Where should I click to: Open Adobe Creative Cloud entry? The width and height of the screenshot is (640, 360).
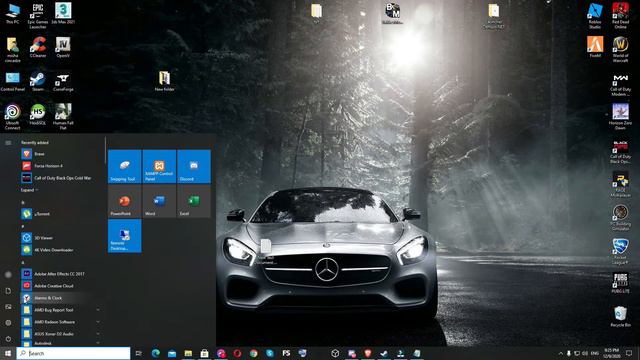(61, 286)
